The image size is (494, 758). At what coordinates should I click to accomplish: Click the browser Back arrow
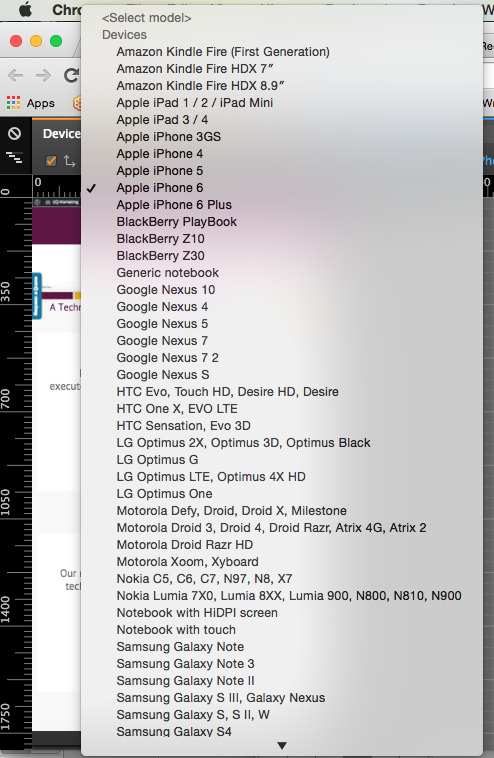pyautogui.click(x=15, y=75)
